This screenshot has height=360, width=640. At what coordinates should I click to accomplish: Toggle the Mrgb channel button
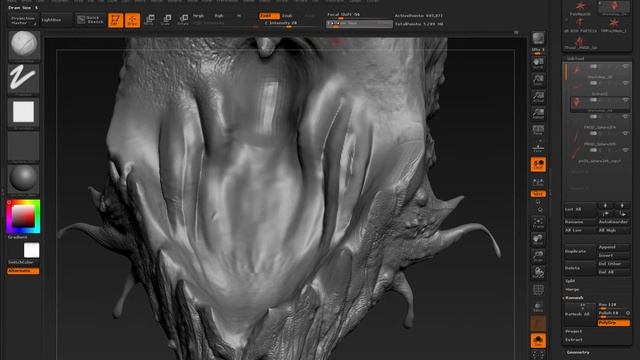point(199,16)
